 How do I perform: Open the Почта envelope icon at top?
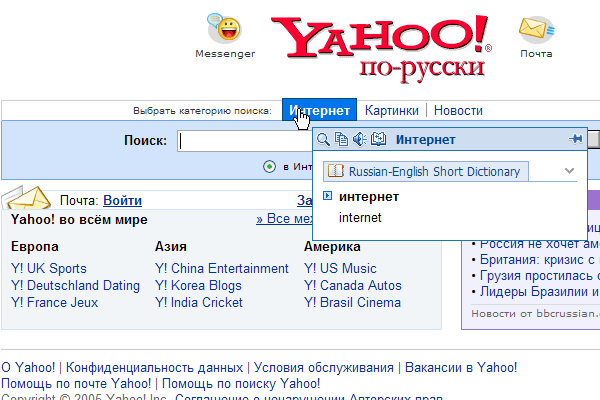(536, 29)
